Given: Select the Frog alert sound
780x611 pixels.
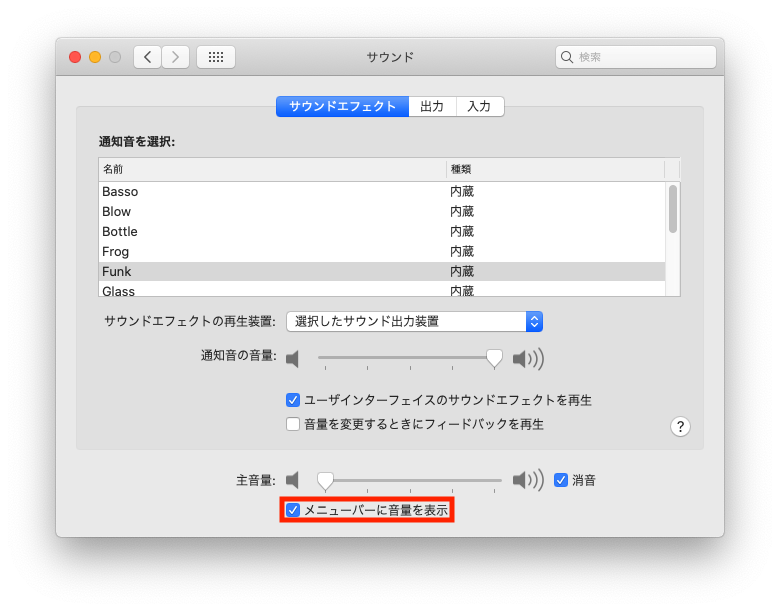Looking at the screenshot, I should click(x=382, y=251).
